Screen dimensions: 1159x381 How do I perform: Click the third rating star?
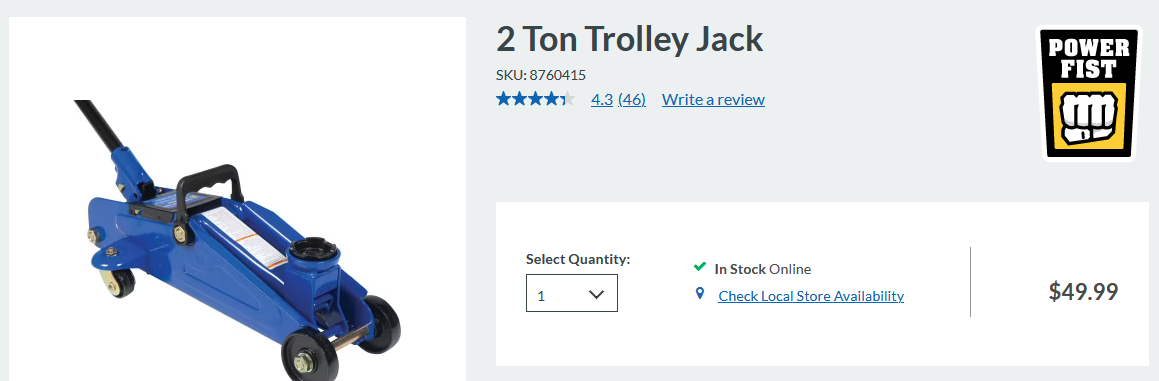pos(536,99)
